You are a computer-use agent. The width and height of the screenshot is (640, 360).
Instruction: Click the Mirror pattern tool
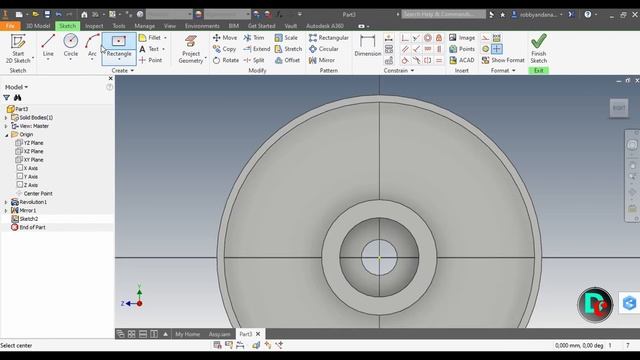click(322, 60)
